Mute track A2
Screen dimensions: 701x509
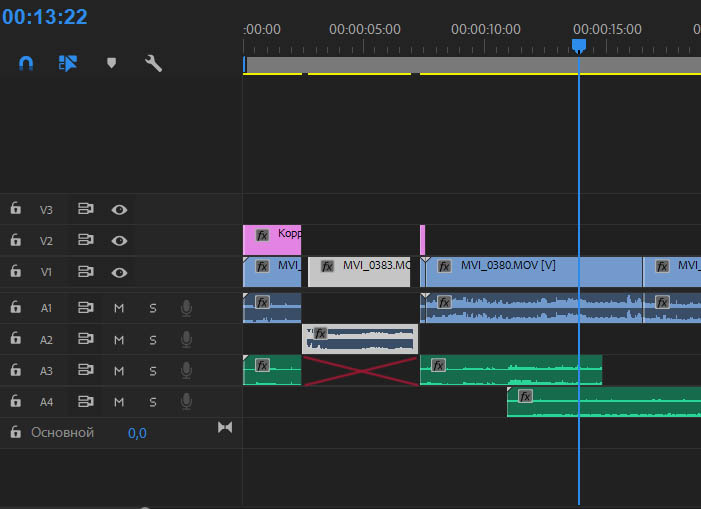pos(119,340)
